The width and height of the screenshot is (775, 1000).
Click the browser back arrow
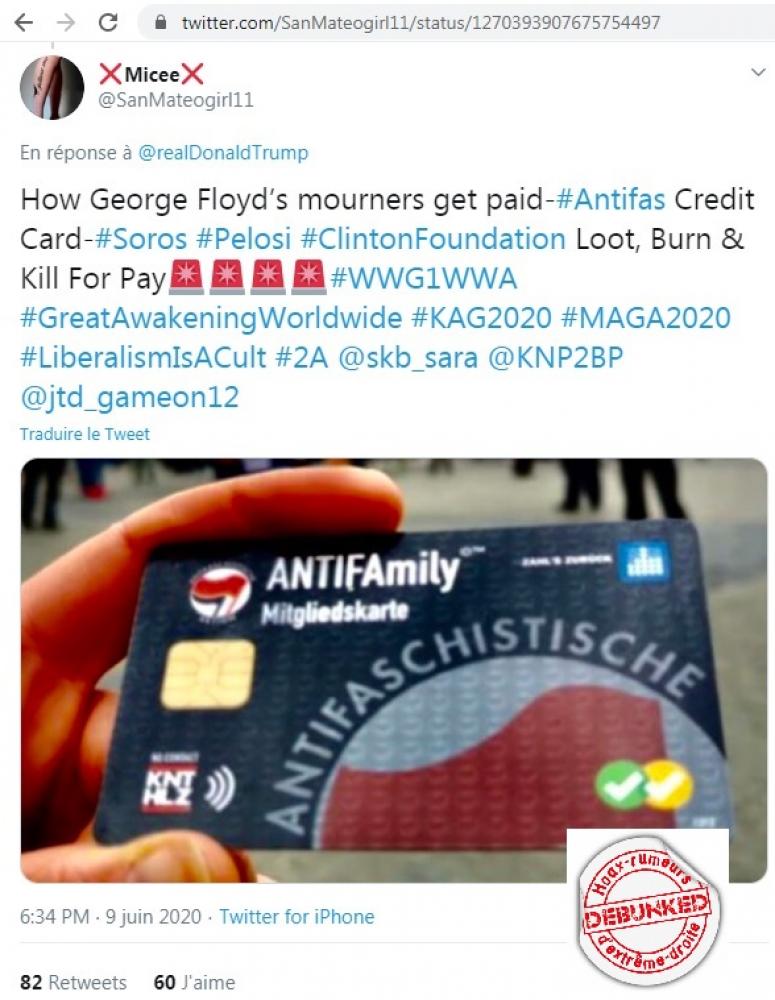[x=24, y=23]
